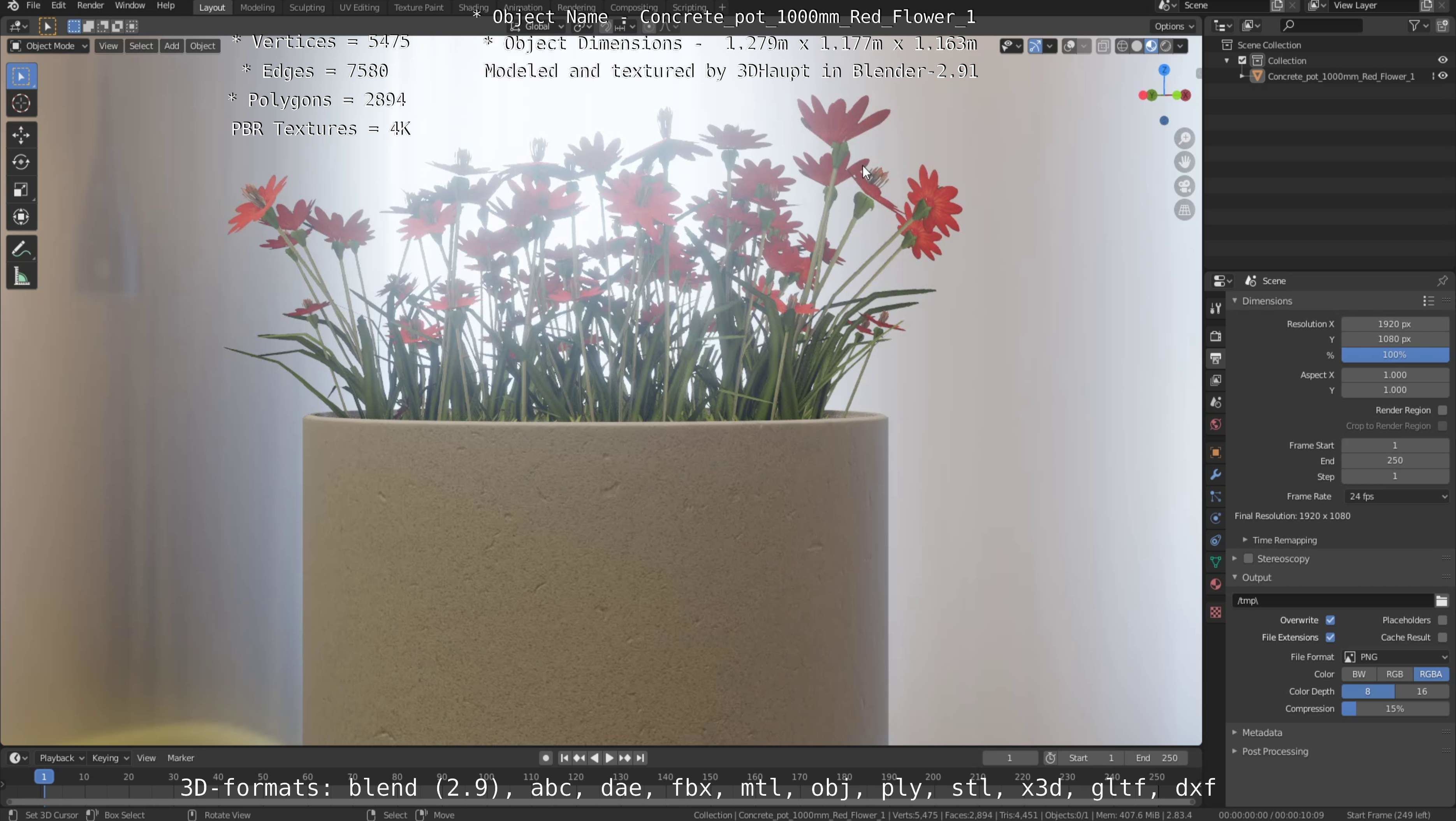Open the Physics properties tab
Screen dimensions: 1456x821
tap(1216, 518)
